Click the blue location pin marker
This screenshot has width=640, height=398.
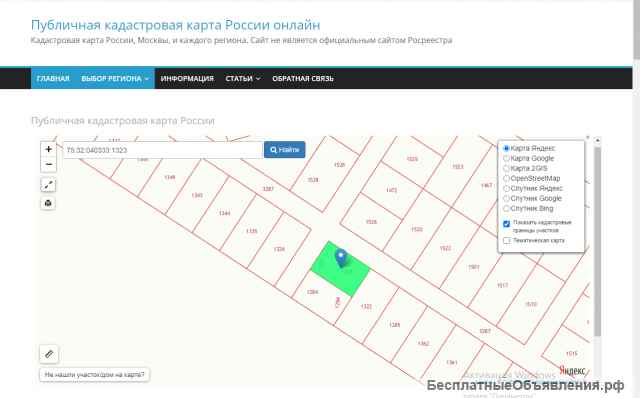341,258
